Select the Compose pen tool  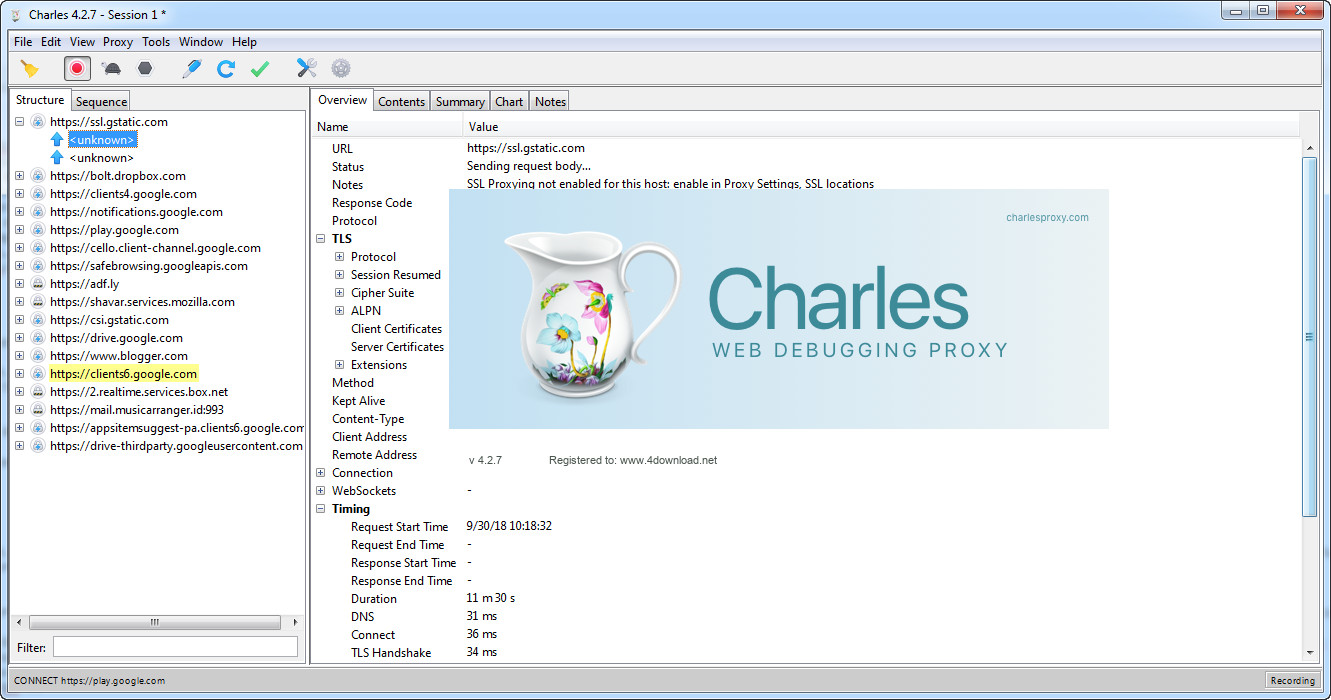pos(192,69)
